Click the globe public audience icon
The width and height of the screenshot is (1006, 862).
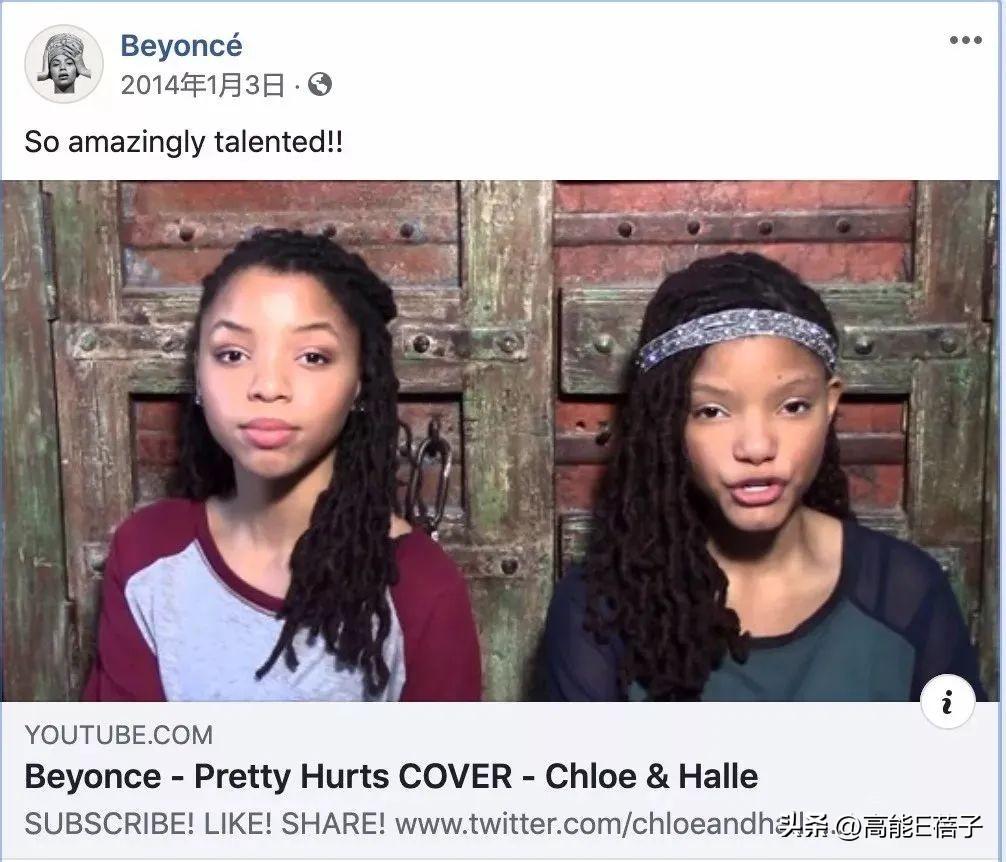[320, 84]
